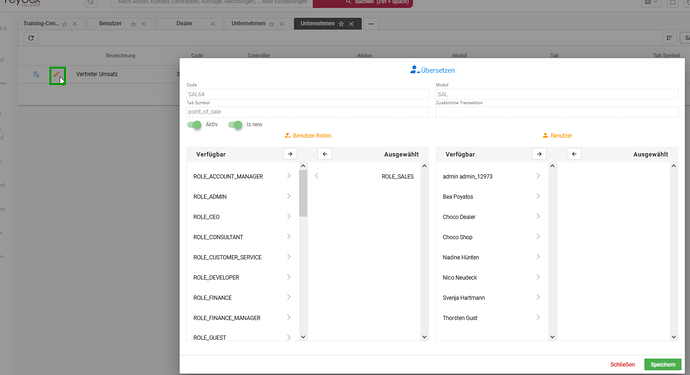
Task: Add user admin admin_12973 via its chevron
Action: tap(538, 176)
